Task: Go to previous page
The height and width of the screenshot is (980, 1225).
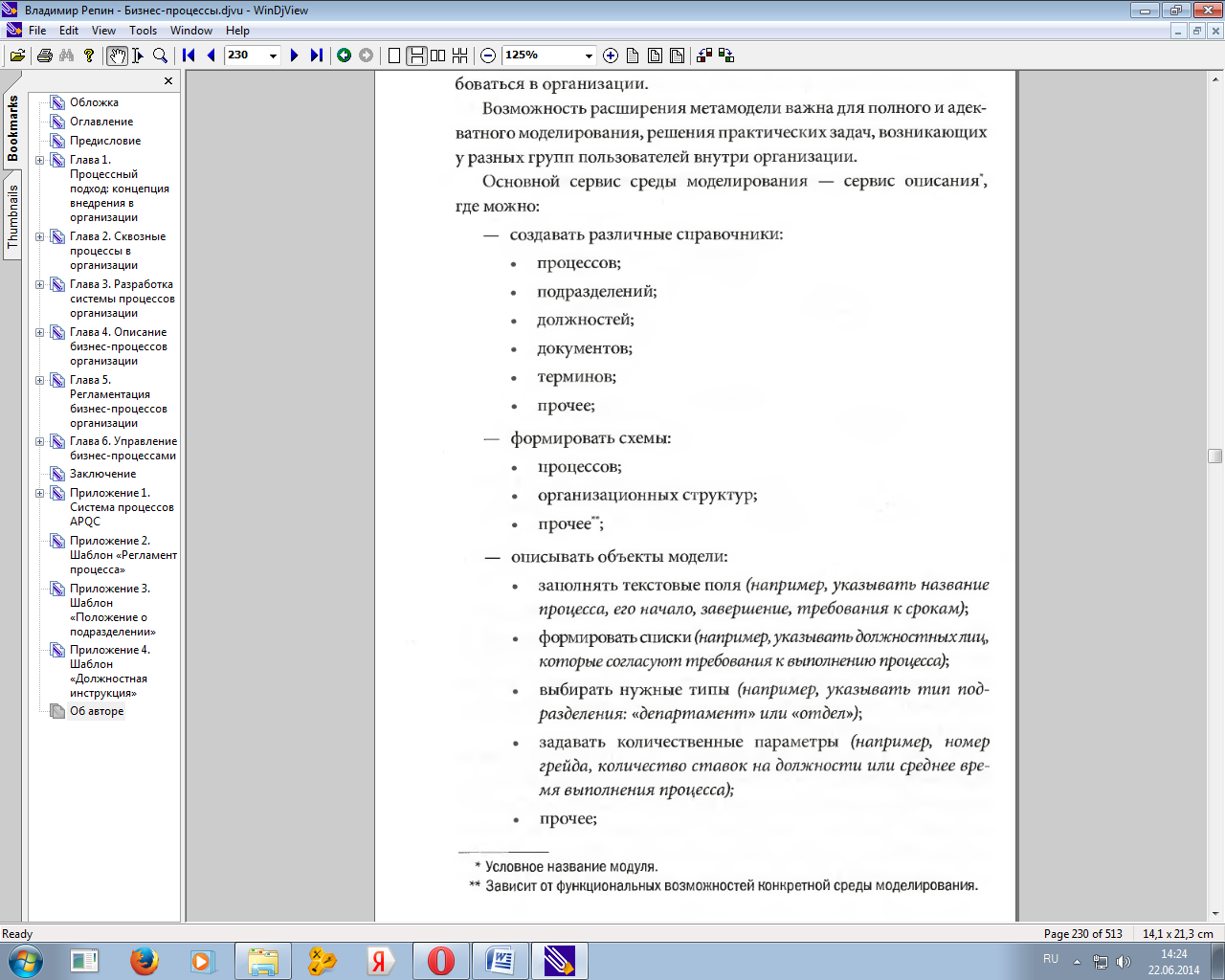Action: [211, 56]
